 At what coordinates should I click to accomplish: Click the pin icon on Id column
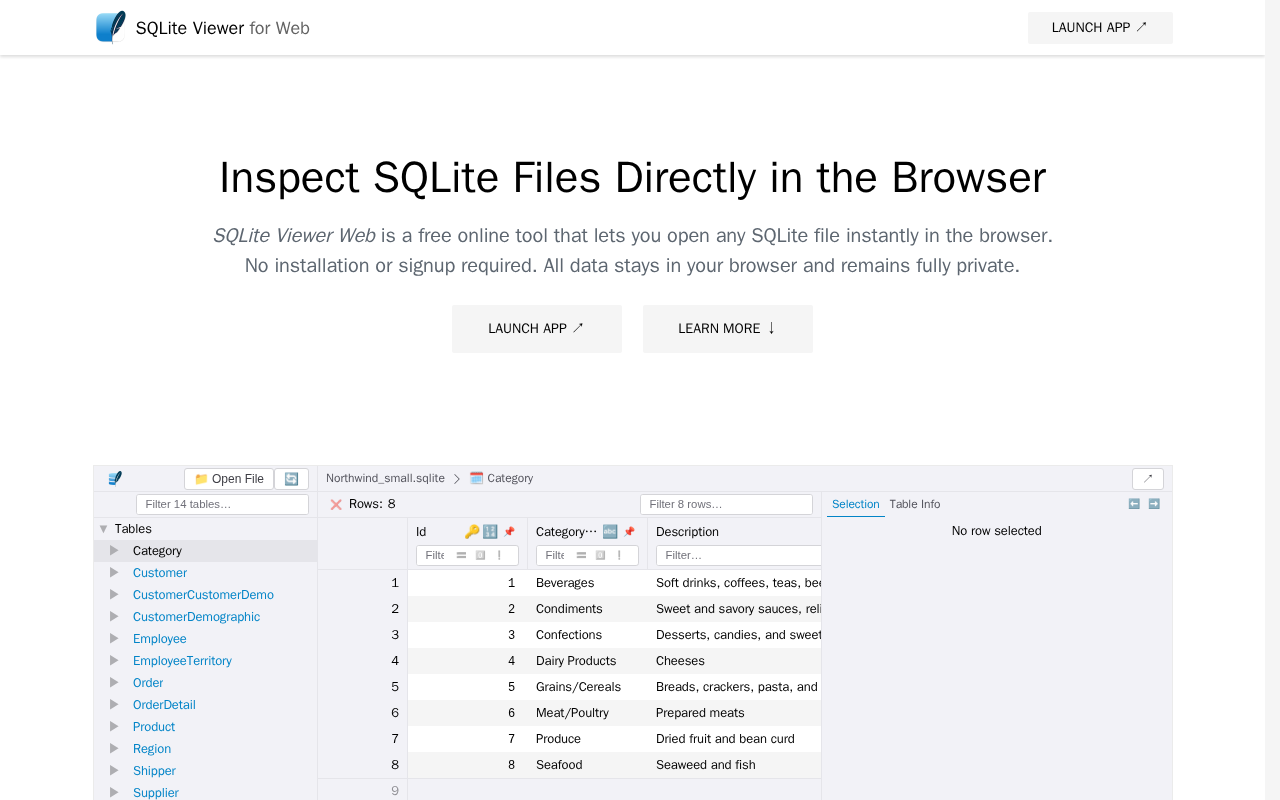click(x=509, y=532)
